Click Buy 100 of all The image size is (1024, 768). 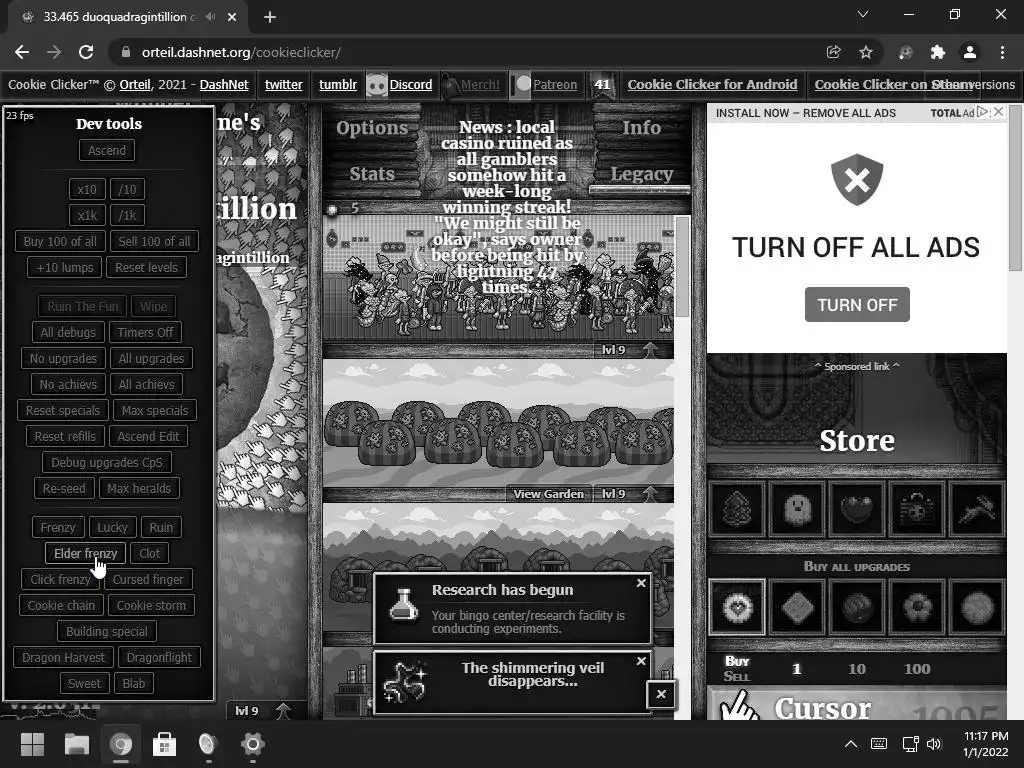click(x=60, y=241)
